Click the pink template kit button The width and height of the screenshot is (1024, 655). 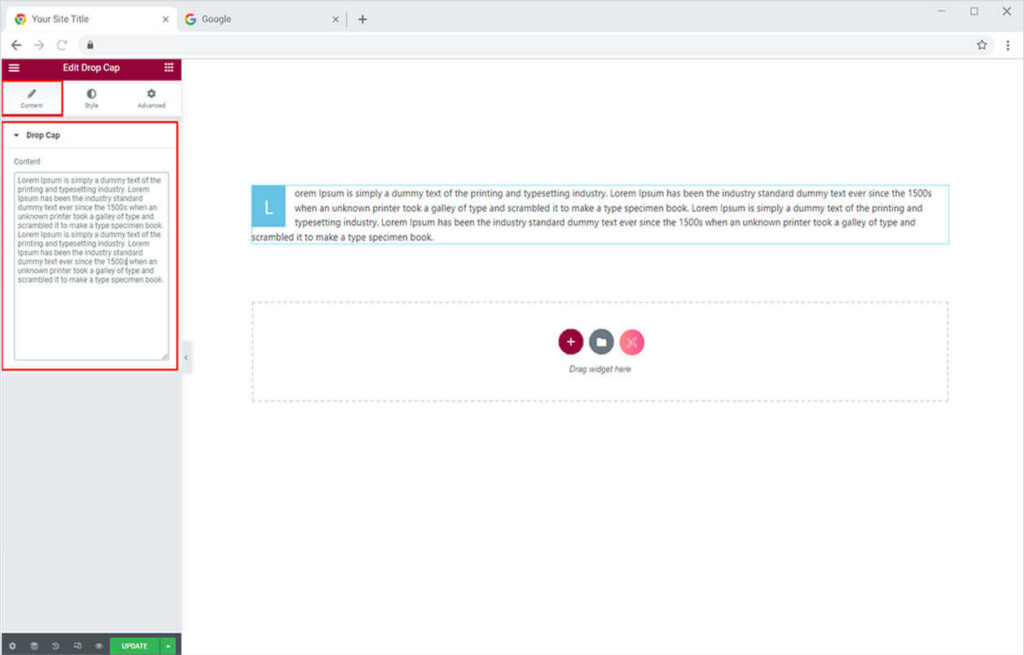[631, 342]
